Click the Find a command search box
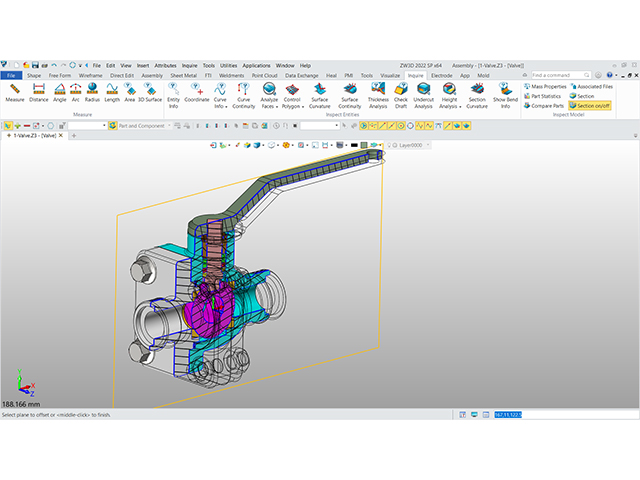Screen dimensions: 640x480 coord(561,75)
